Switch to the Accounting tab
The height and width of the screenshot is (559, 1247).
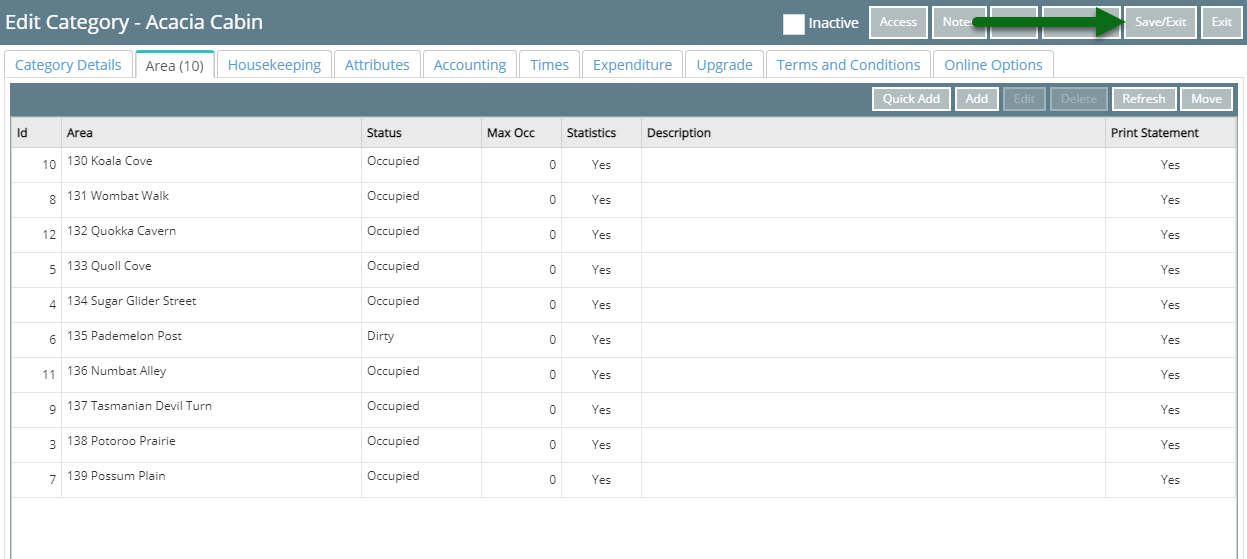pos(470,65)
